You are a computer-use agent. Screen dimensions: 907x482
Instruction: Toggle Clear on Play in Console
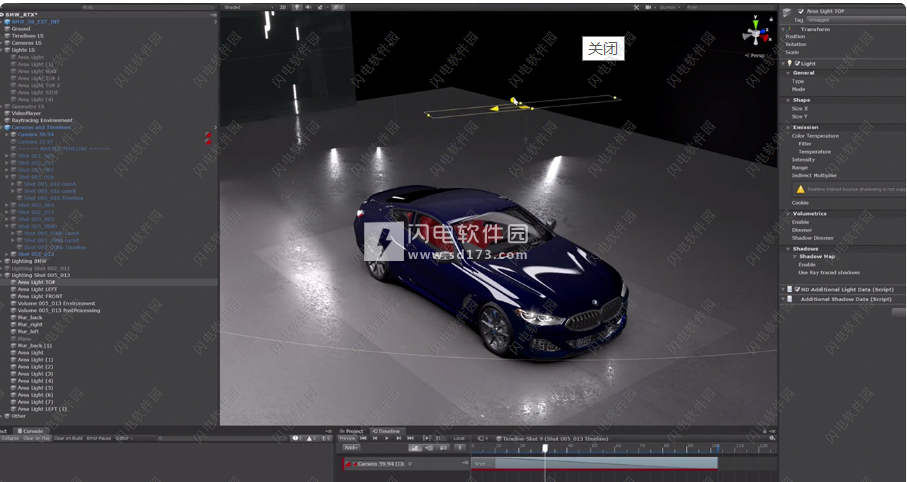coord(35,439)
